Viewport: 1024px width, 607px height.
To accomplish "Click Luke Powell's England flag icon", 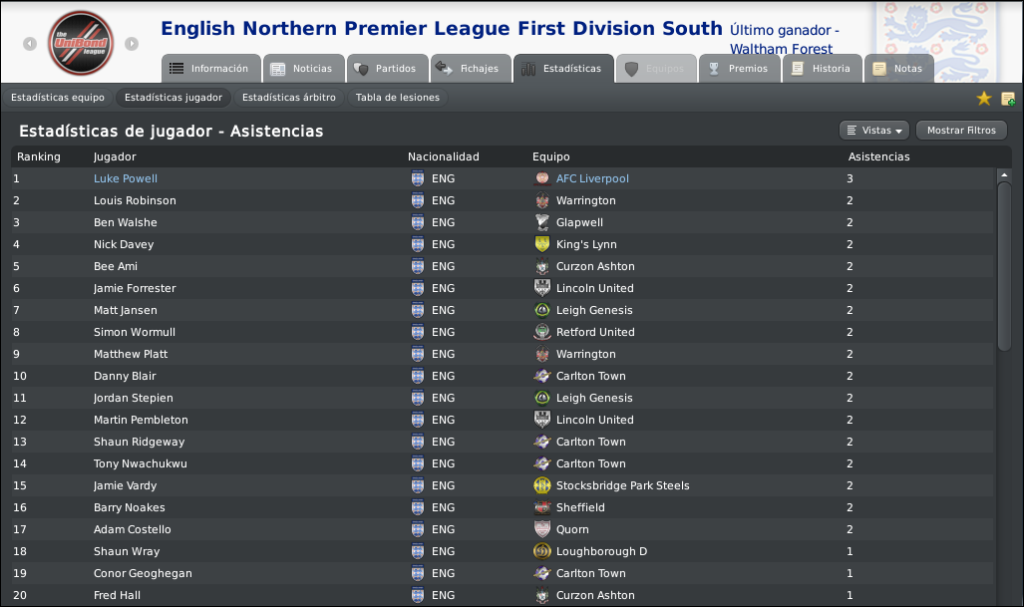I will pos(418,178).
